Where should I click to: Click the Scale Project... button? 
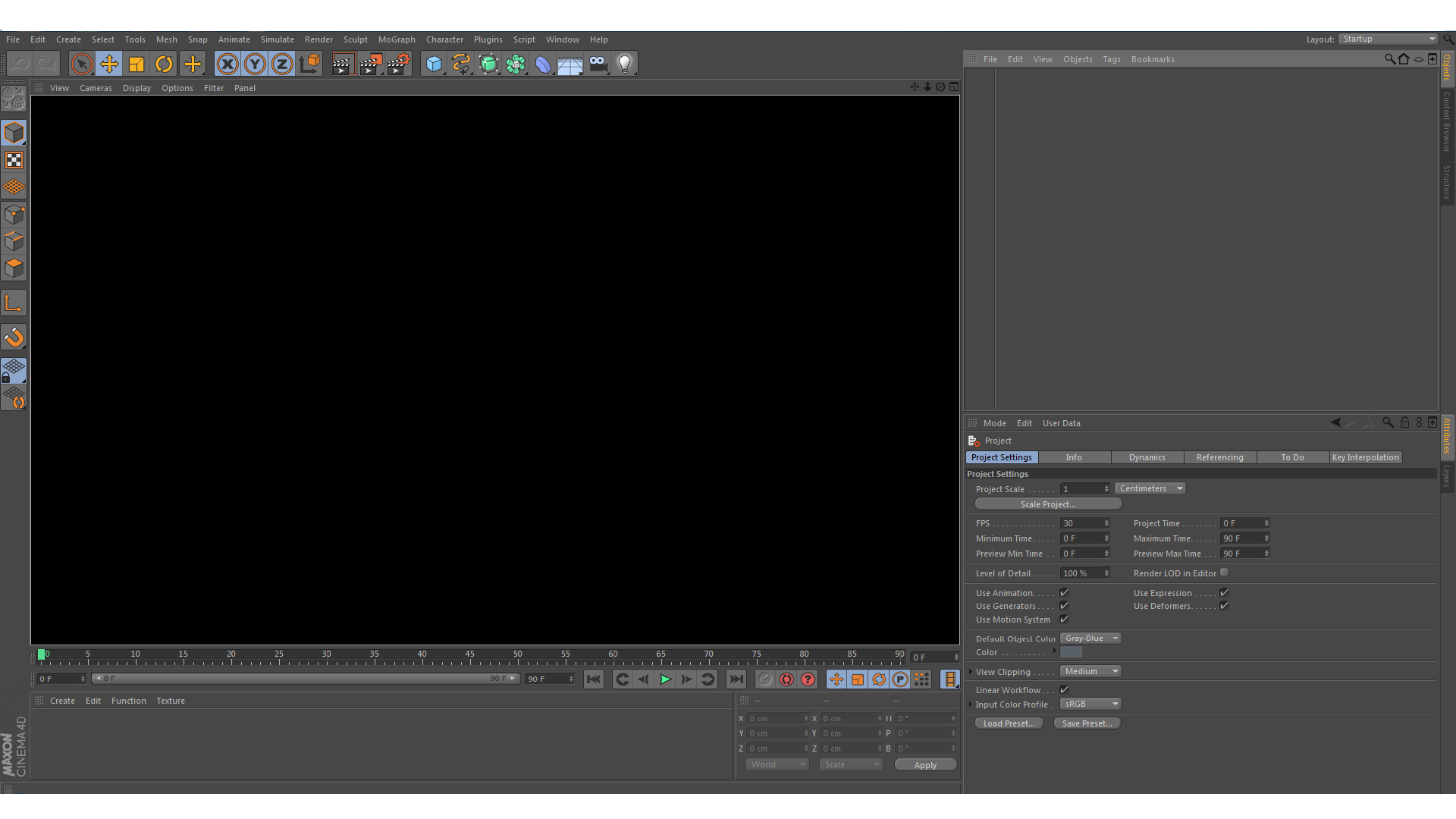1048,504
